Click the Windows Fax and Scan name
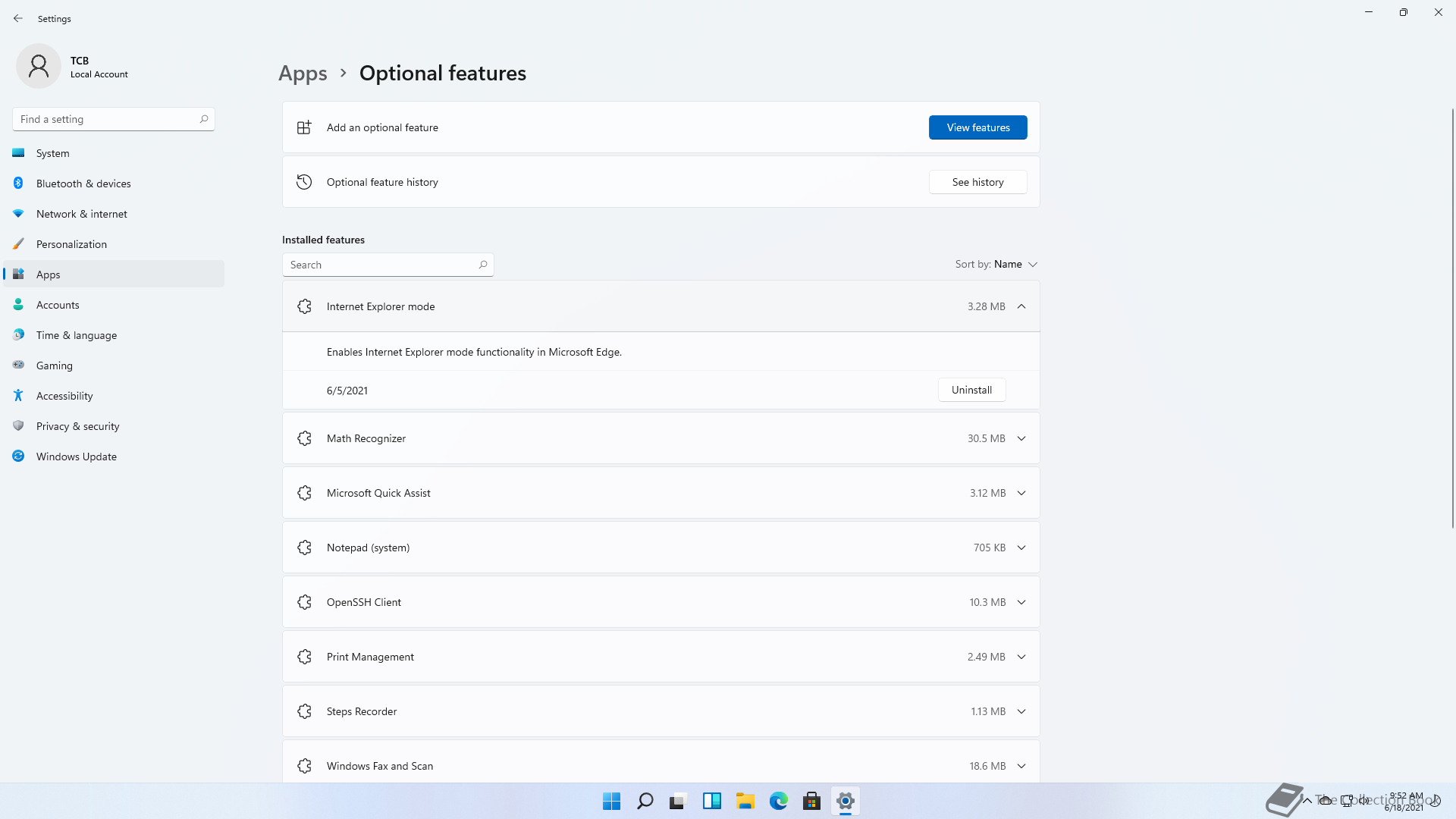Screen dimensions: 1456x819 coord(380,766)
